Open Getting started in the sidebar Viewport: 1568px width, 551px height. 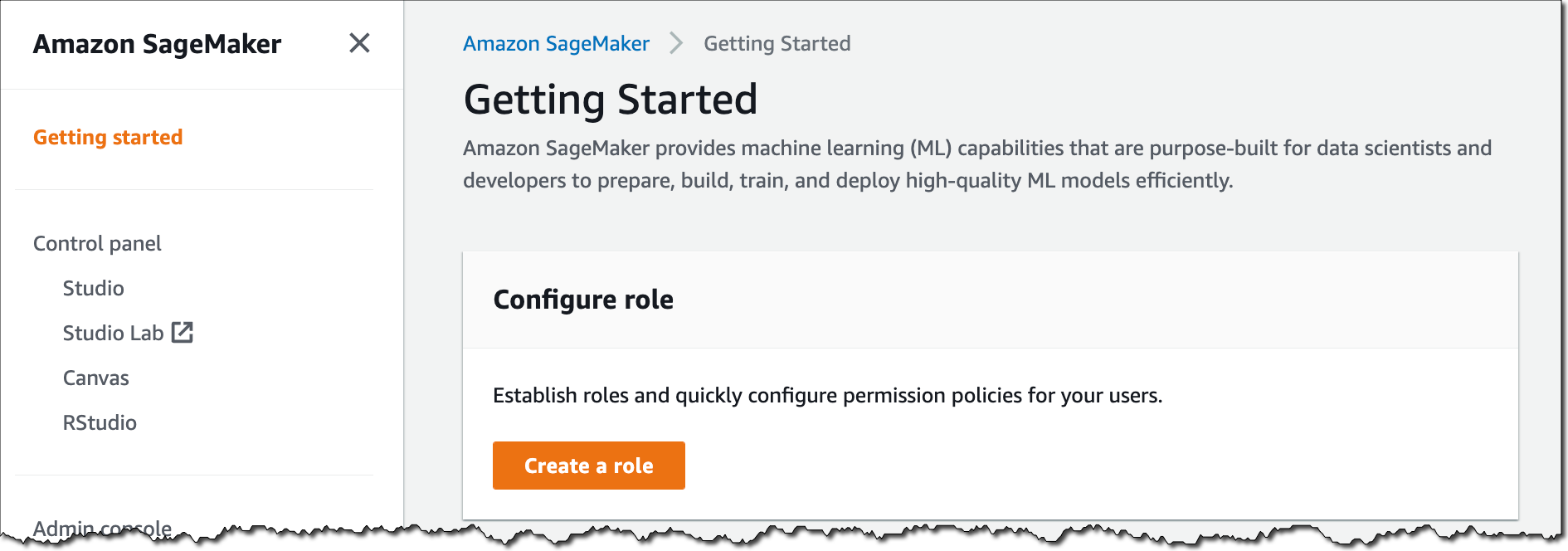108,137
